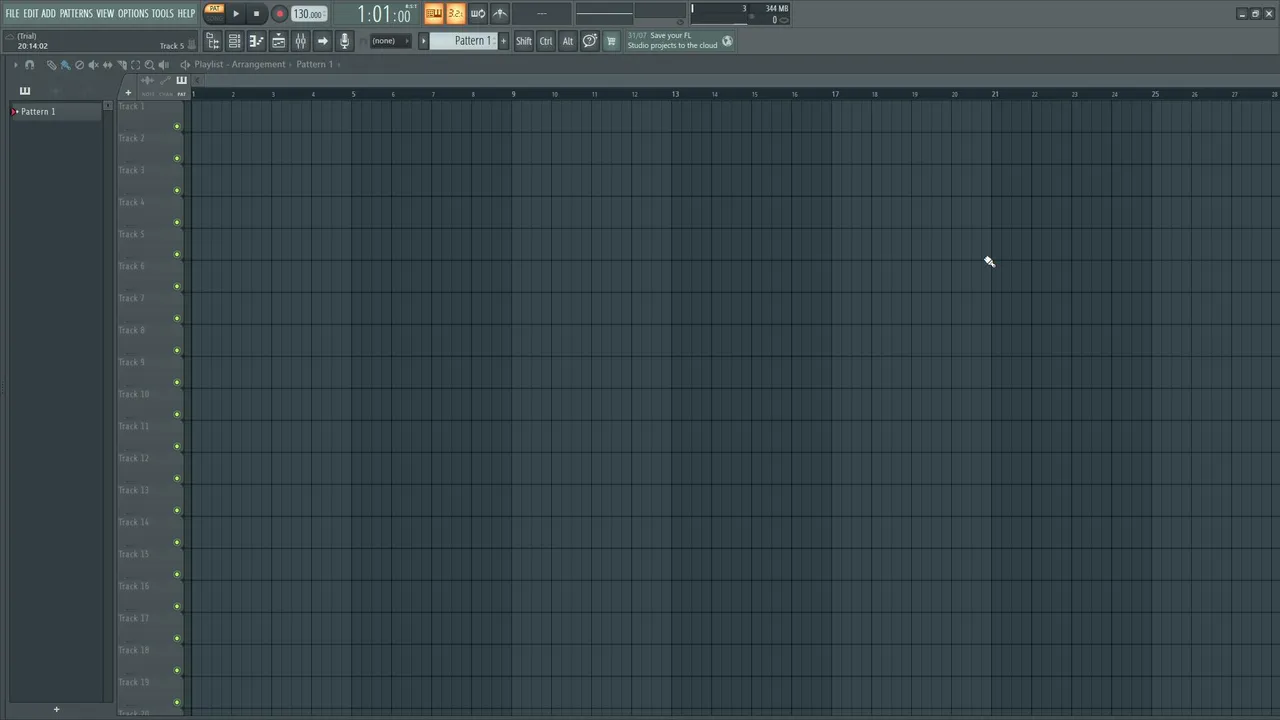Screen dimensions: 1280x720
Task: Open the playlist menu arrow icon
Action: [x=15, y=65]
